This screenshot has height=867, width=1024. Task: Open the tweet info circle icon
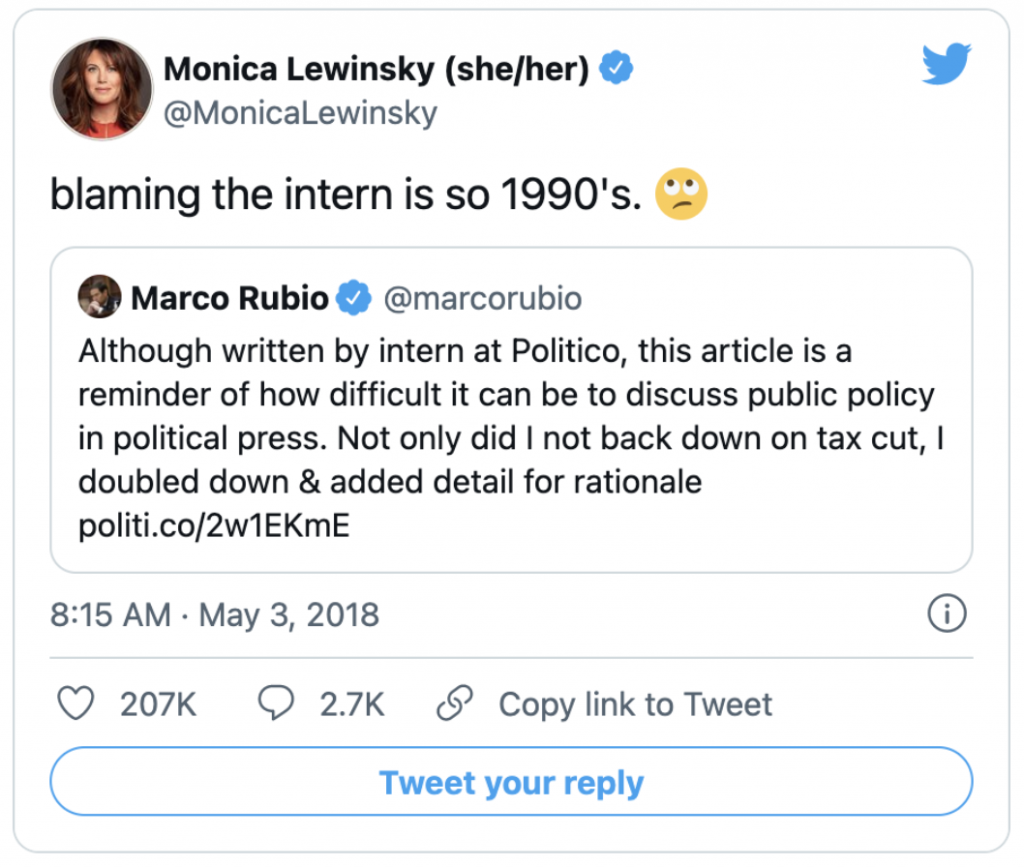[x=946, y=614]
